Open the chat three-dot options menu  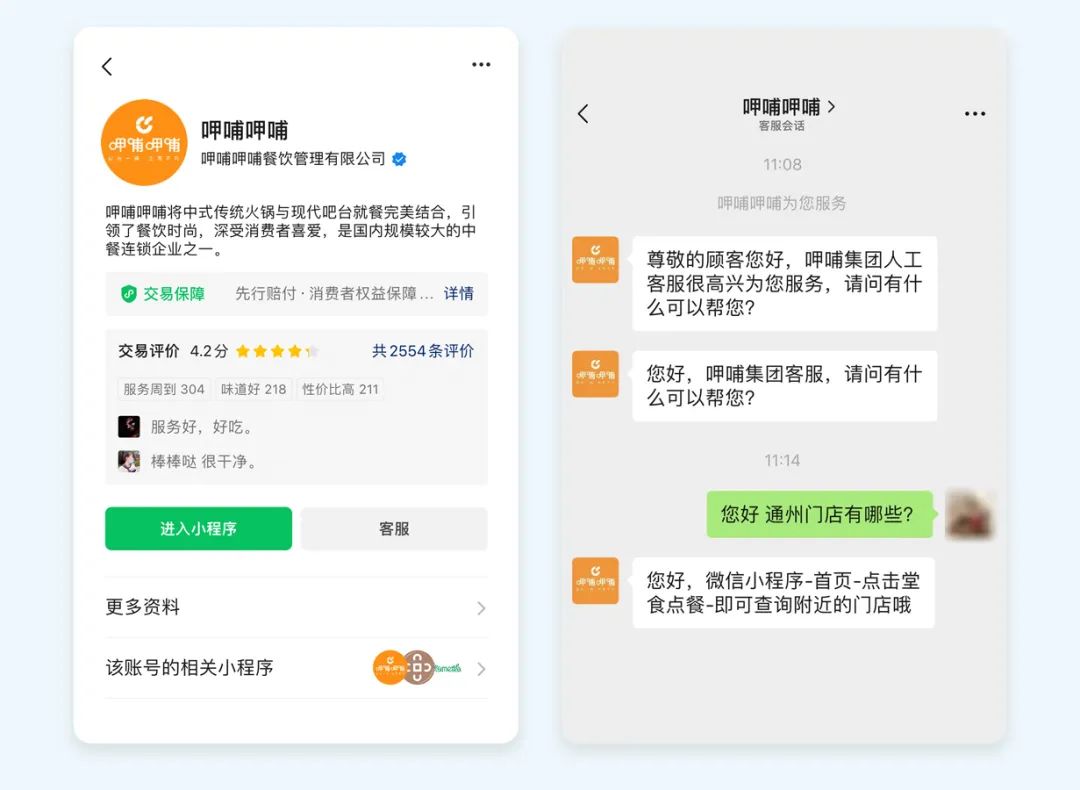(974, 114)
